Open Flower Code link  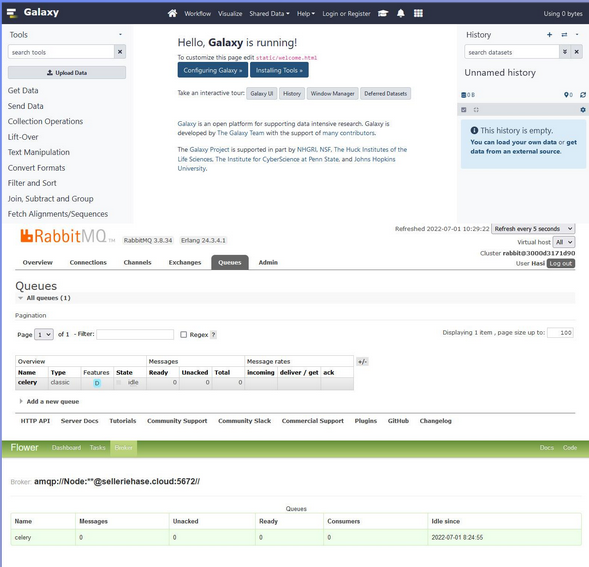coord(570,448)
